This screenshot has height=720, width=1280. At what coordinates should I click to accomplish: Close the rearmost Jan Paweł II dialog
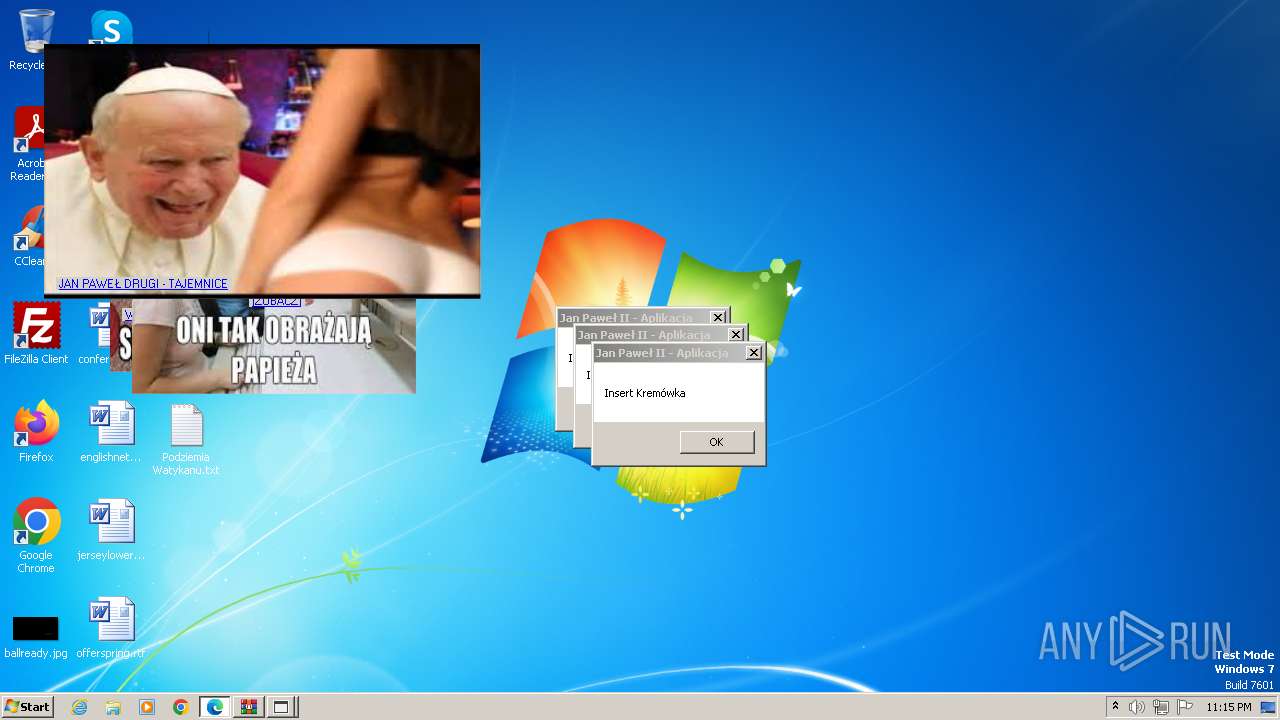pyautogui.click(x=718, y=318)
